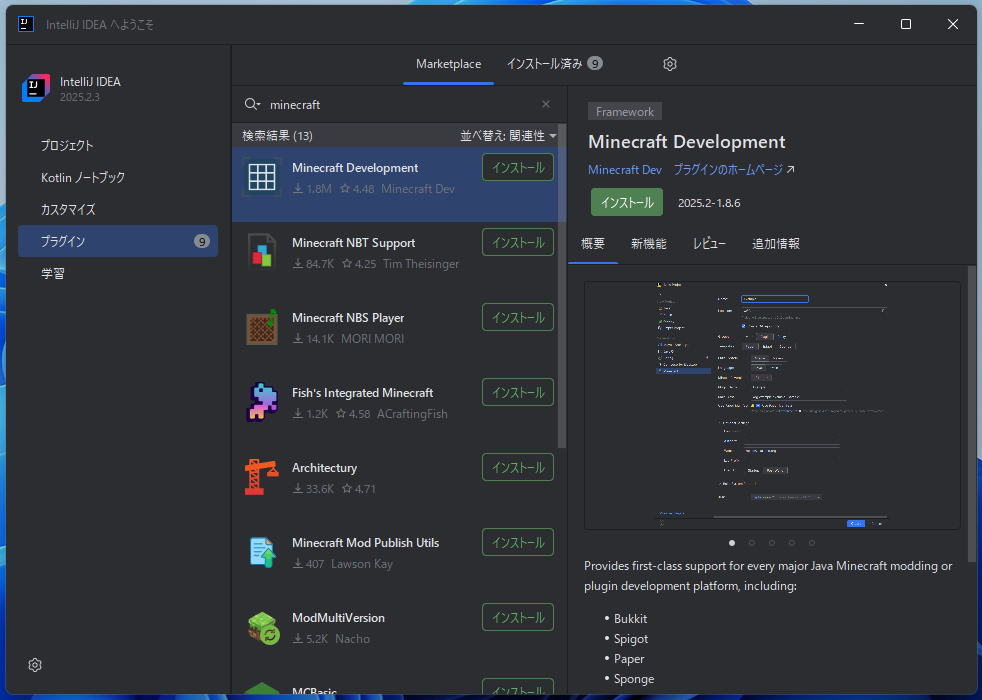Click the Minecraft Dev vendor link

[x=624, y=169]
